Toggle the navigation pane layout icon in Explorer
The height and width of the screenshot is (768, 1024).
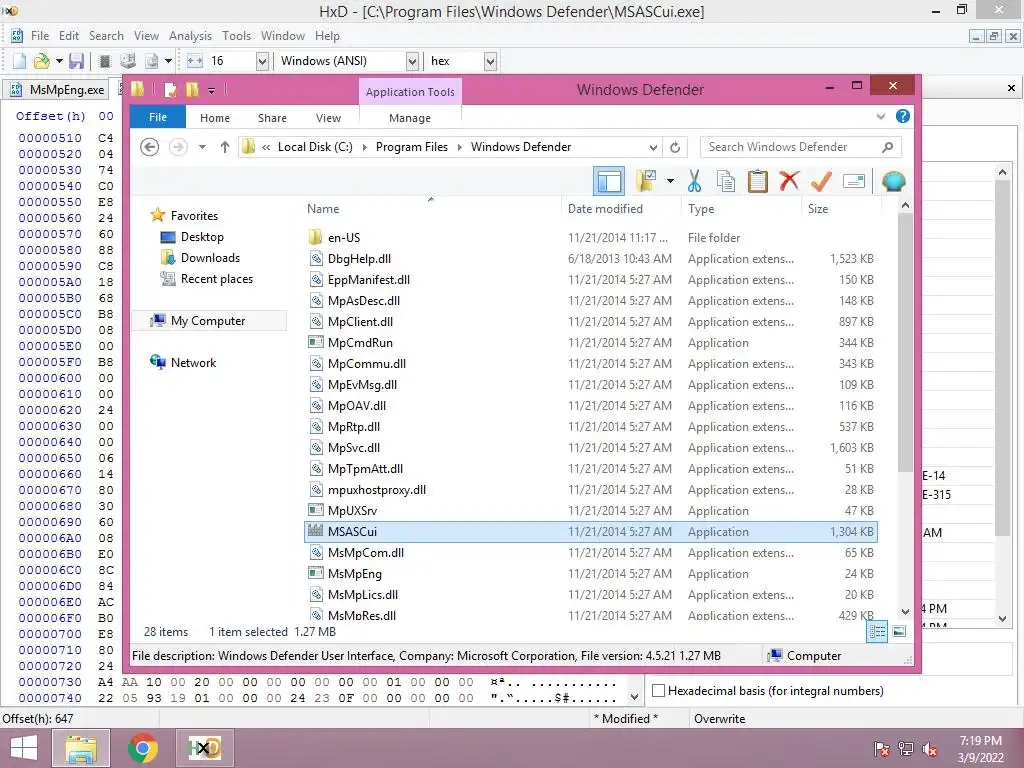coord(609,181)
